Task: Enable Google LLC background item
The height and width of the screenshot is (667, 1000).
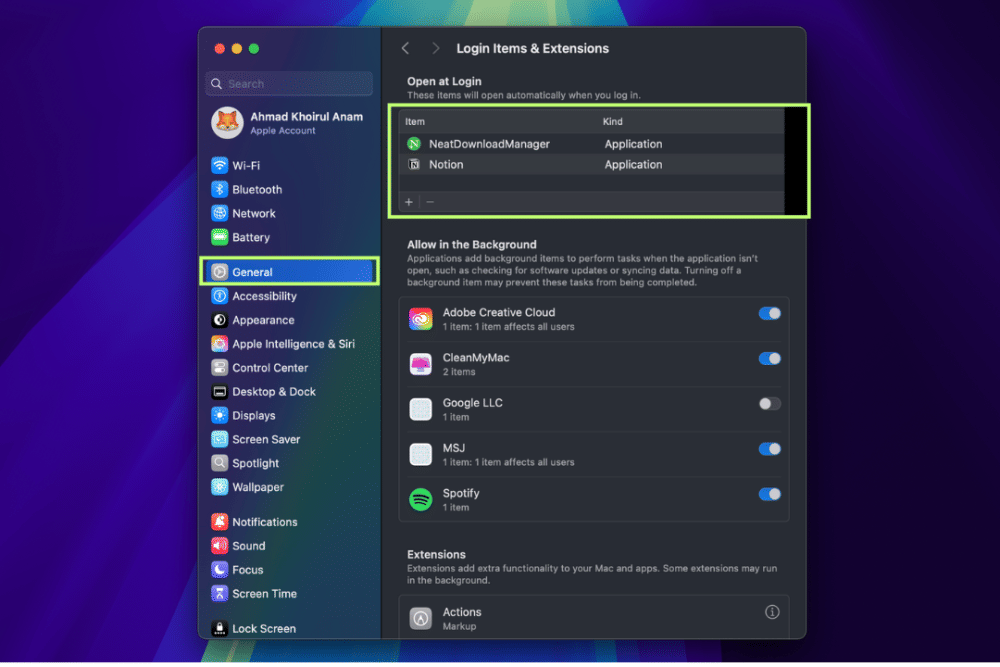Action: tap(769, 404)
